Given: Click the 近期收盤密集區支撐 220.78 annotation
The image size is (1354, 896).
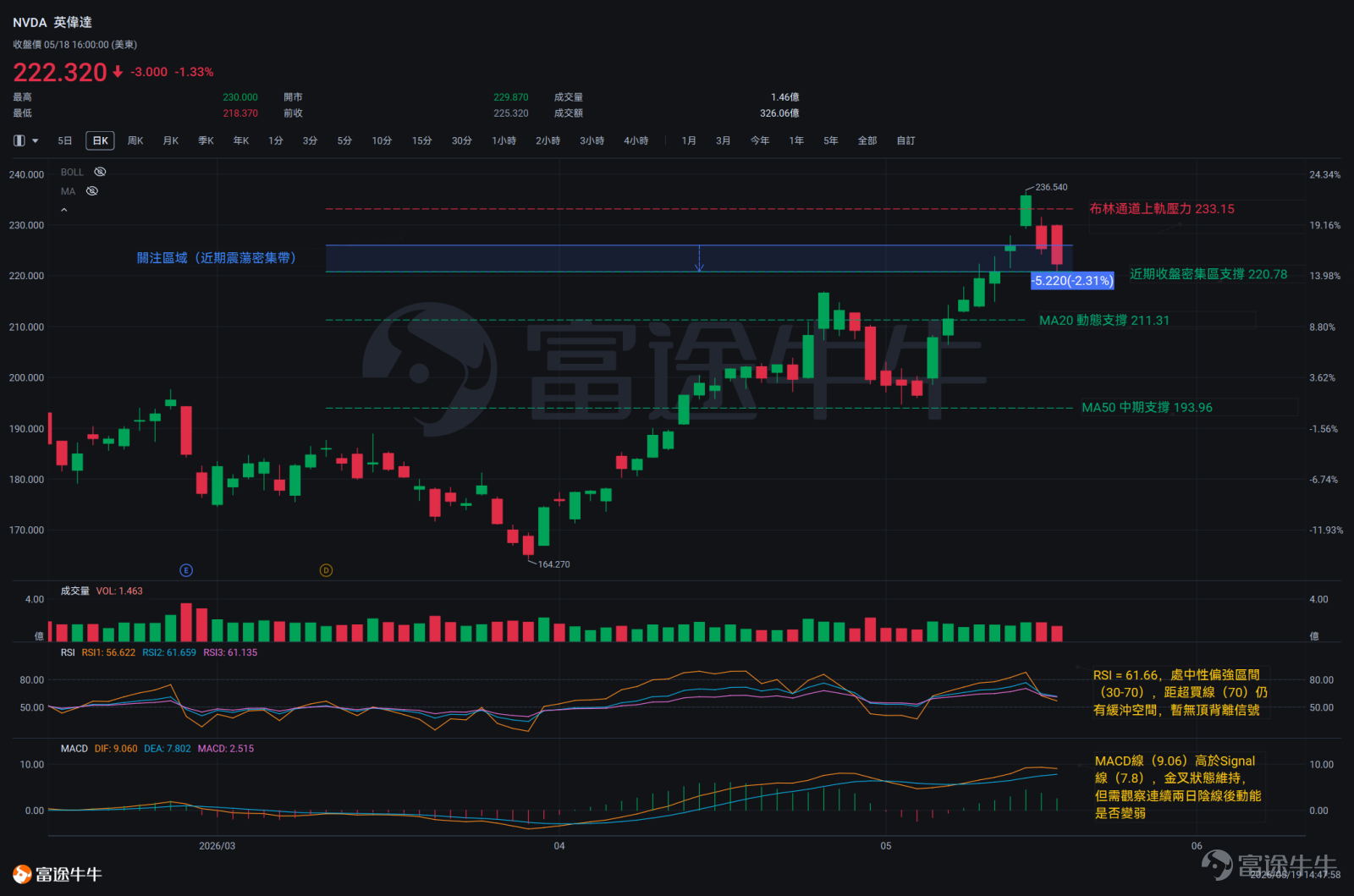Looking at the screenshot, I should coord(1208,274).
